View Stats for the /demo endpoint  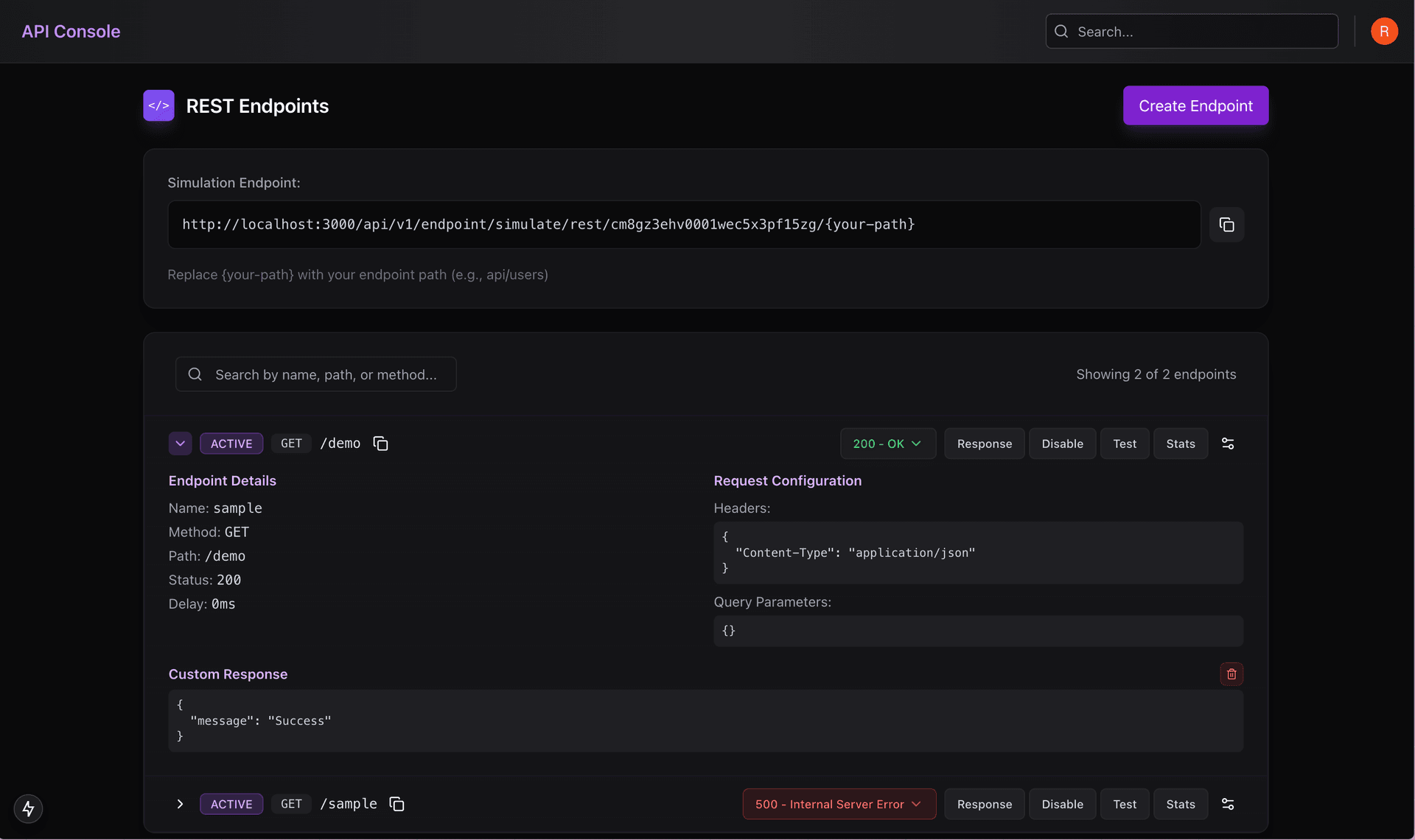pos(1180,443)
